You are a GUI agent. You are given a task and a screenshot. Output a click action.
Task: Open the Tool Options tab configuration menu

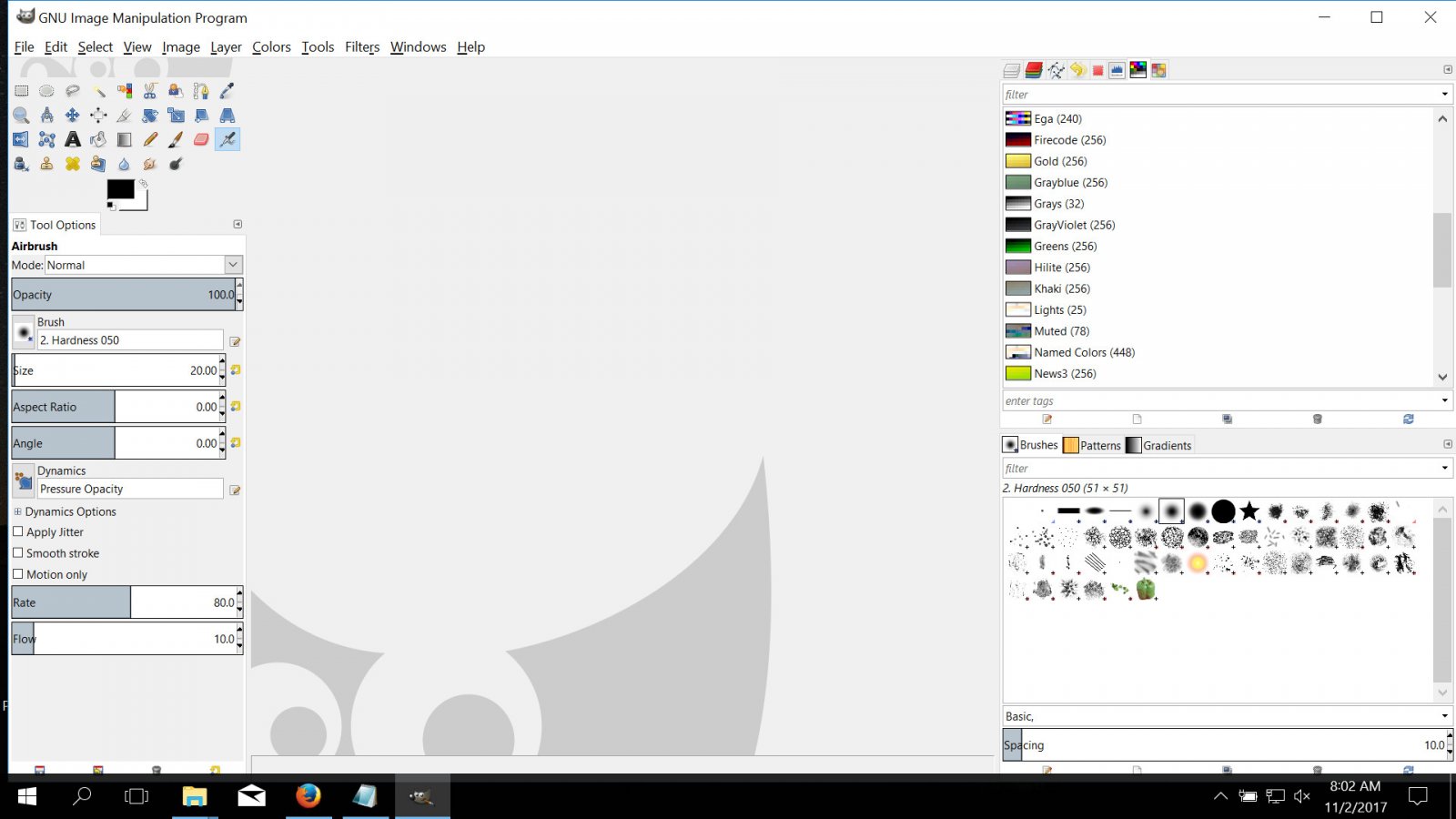238,224
